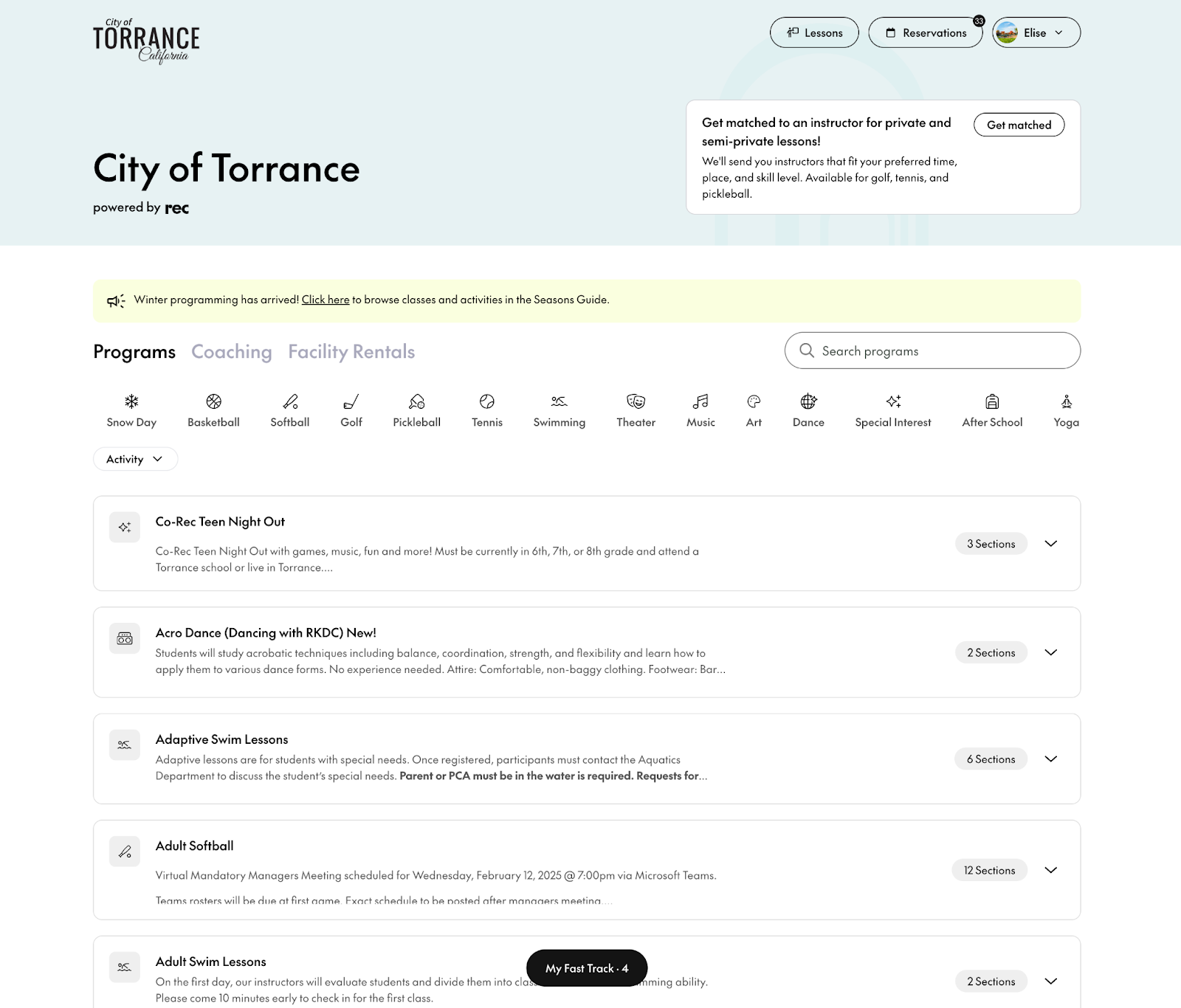Select the Swimming category icon
Viewport: 1181px width, 1008px height.
click(x=559, y=401)
